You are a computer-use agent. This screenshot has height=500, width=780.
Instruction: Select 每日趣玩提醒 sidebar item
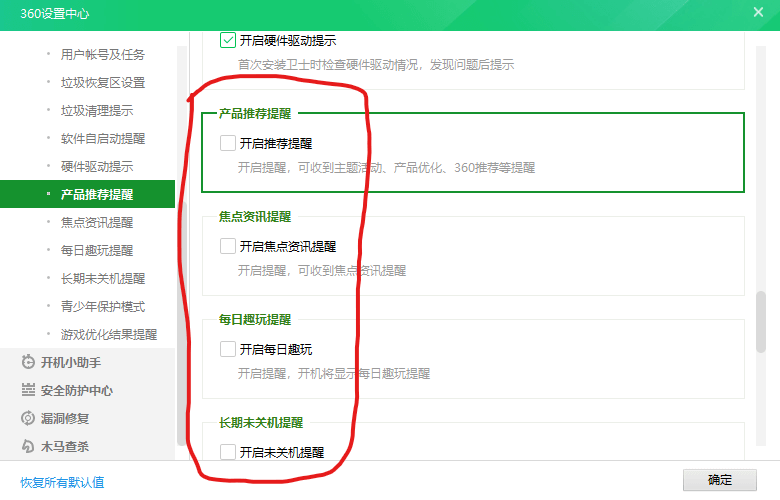(97, 250)
